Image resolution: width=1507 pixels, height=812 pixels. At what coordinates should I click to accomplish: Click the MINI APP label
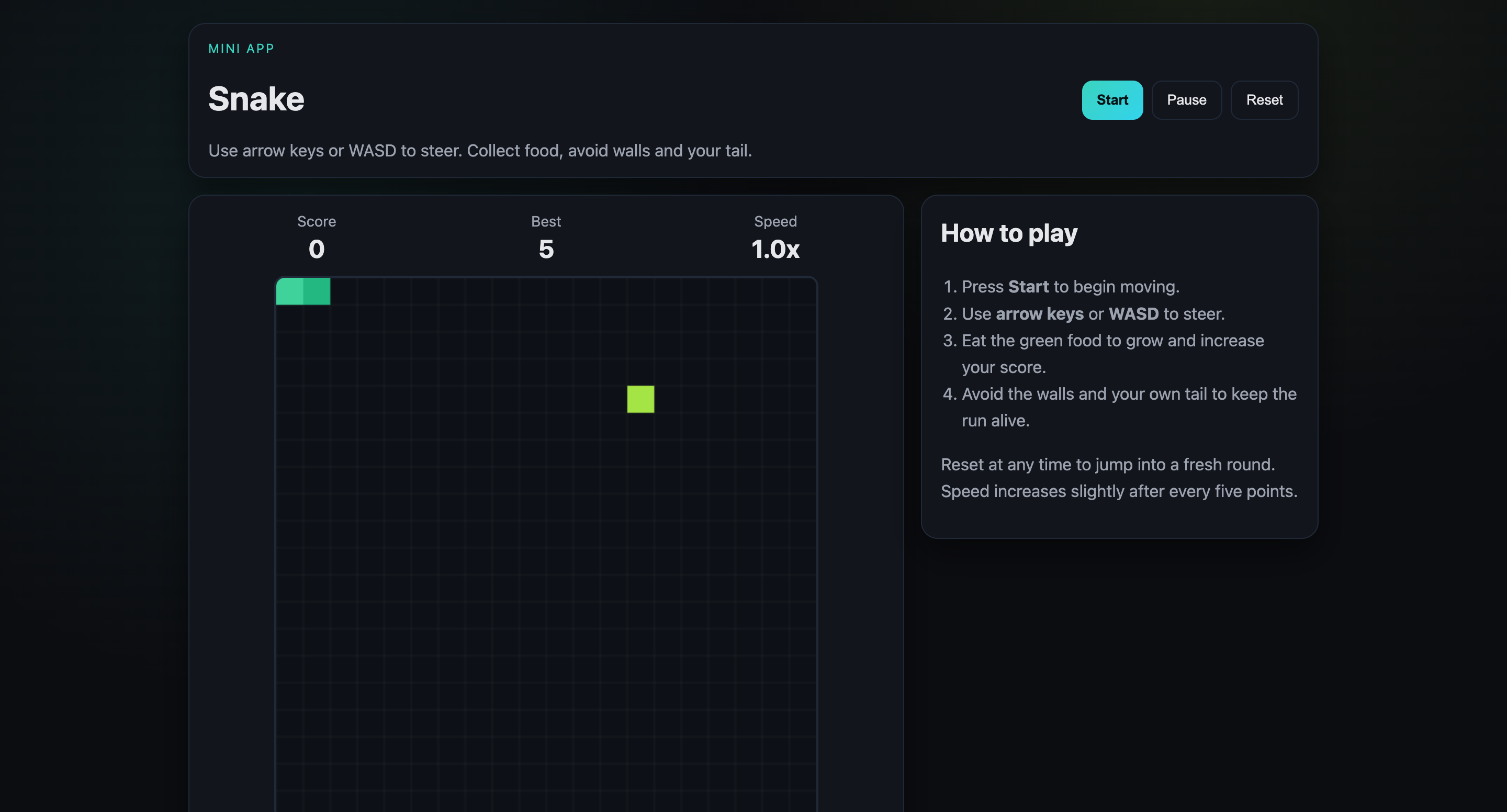pyautogui.click(x=242, y=49)
